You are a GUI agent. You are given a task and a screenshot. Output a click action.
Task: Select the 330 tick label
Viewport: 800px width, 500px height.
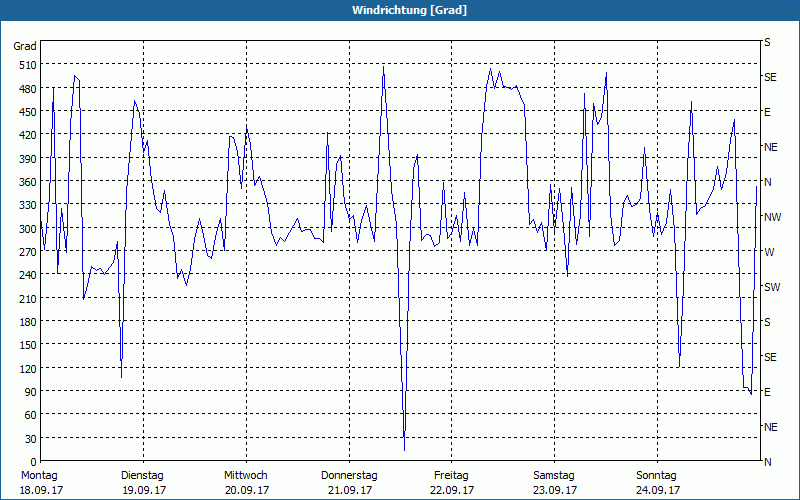coord(28,205)
